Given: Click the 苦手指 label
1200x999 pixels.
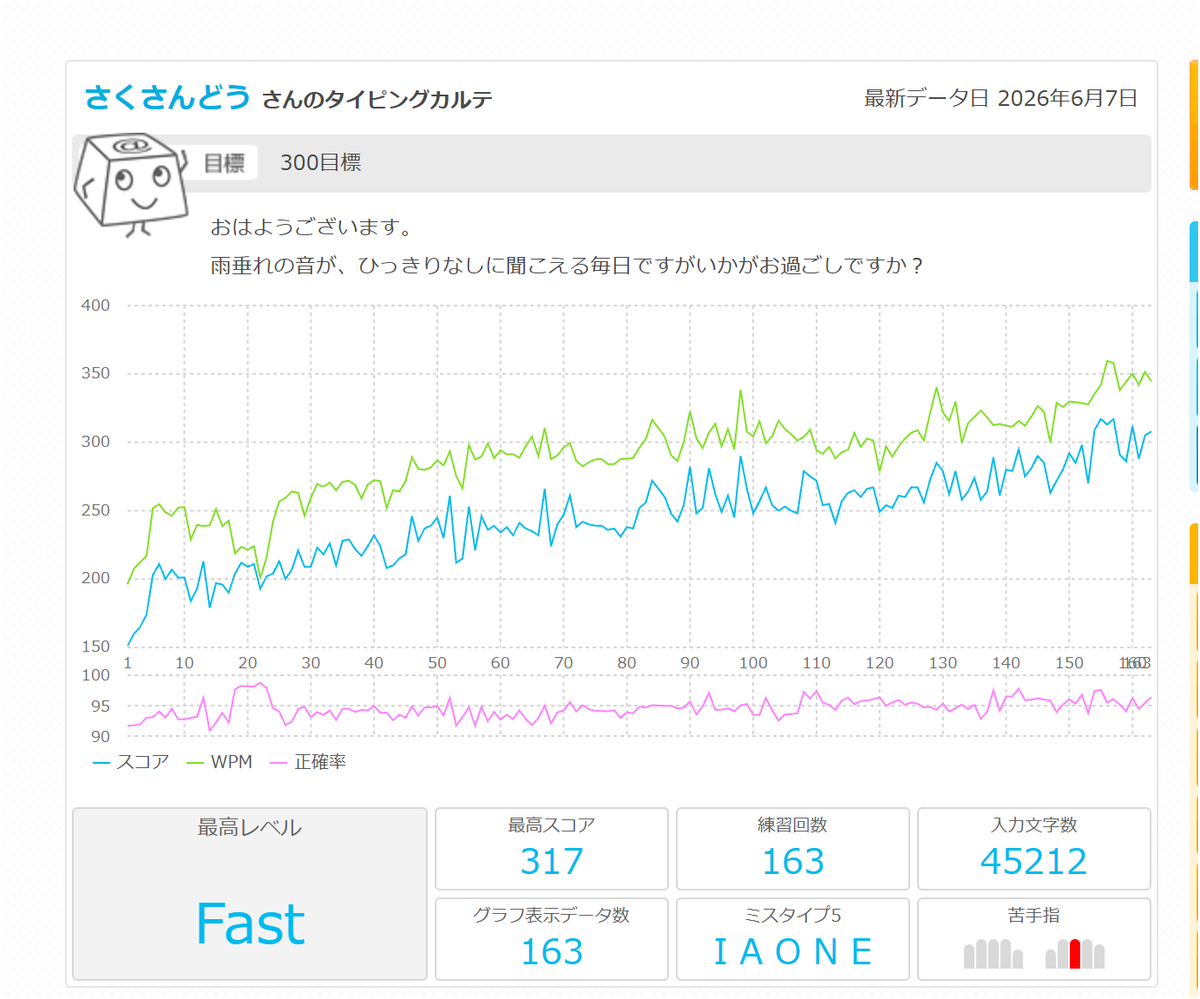Looking at the screenshot, I should pyautogui.click(x=1034, y=914).
